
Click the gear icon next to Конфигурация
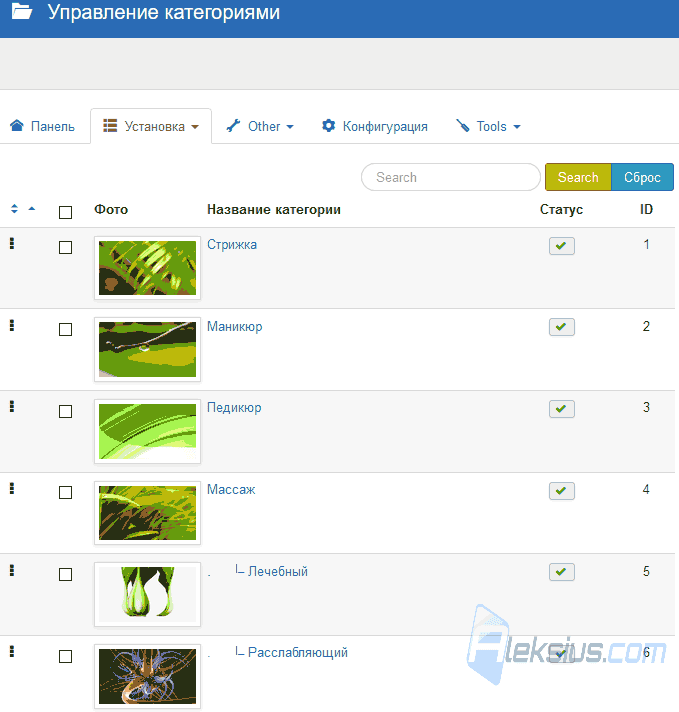[x=328, y=125]
